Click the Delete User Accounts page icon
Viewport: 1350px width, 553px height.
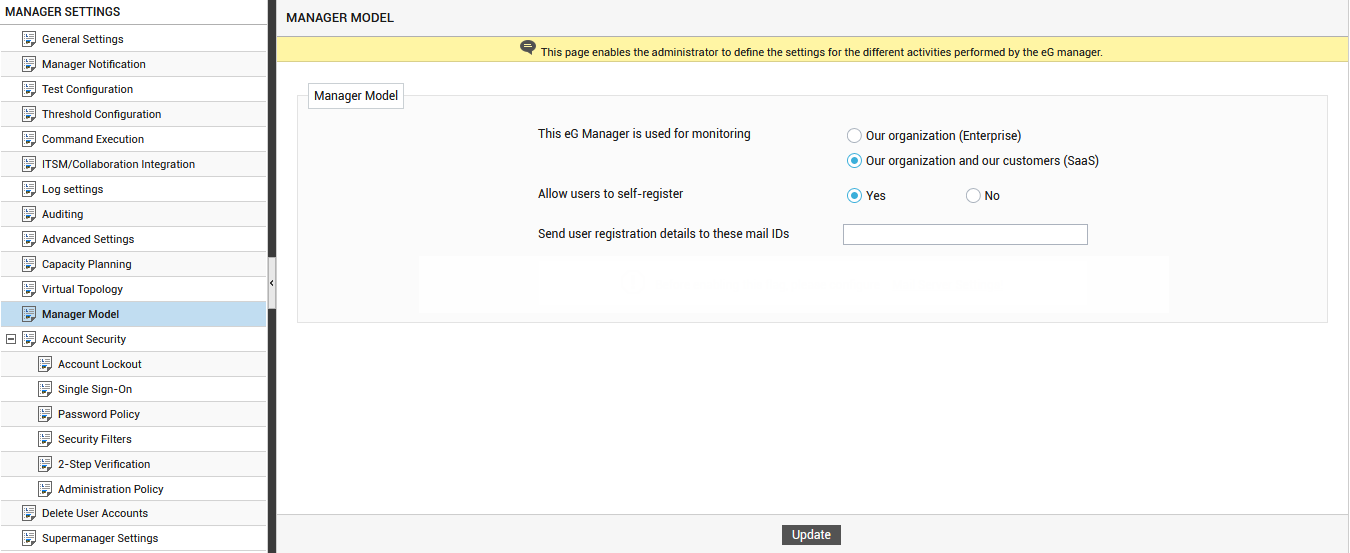29,513
